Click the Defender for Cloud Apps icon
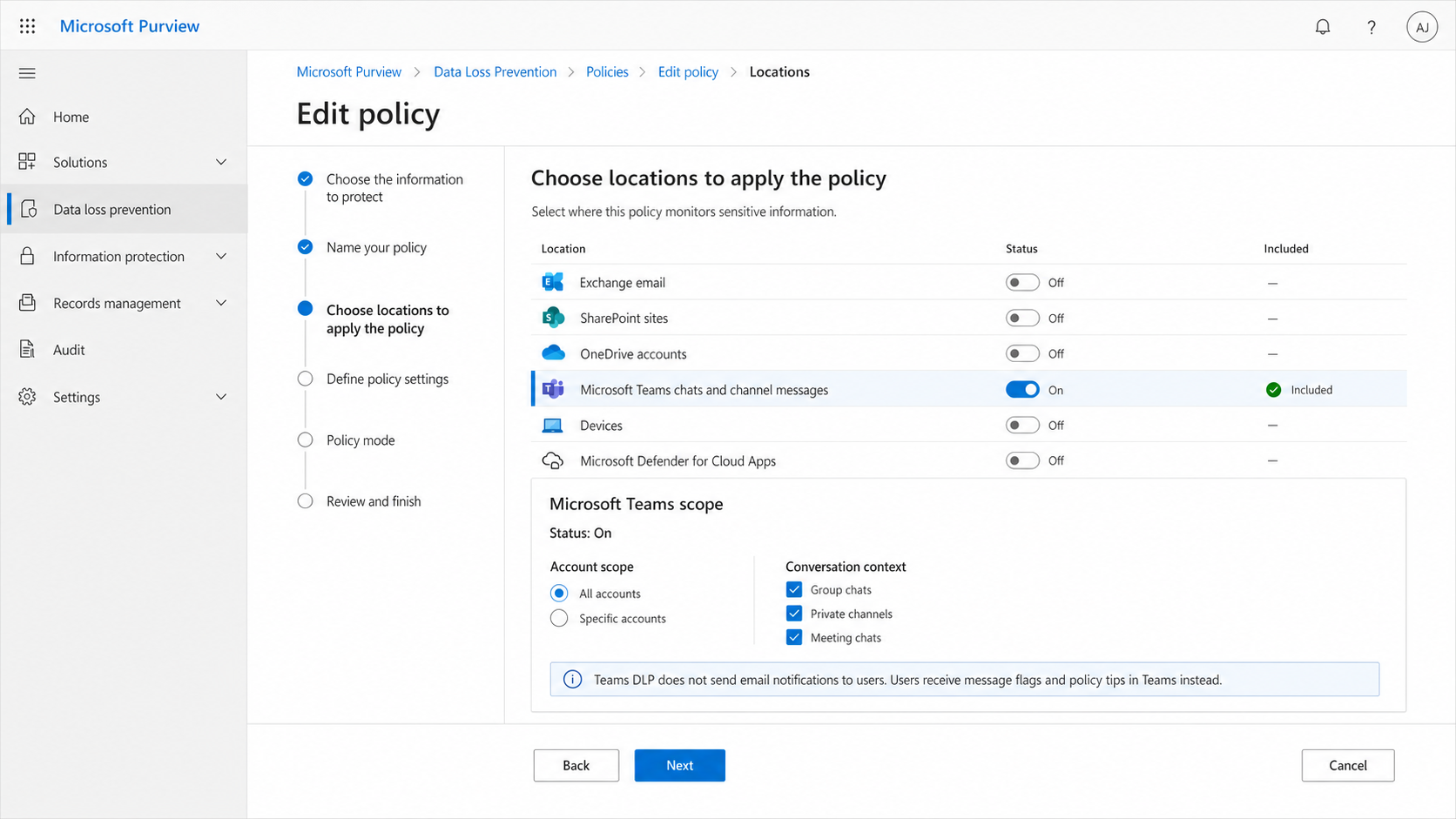The image size is (1456, 819). (x=553, y=460)
